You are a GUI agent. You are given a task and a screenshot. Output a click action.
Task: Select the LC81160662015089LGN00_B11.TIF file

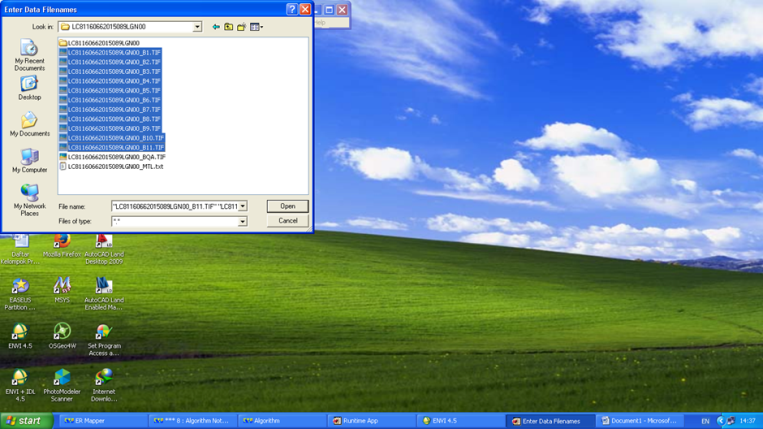(112, 147)
